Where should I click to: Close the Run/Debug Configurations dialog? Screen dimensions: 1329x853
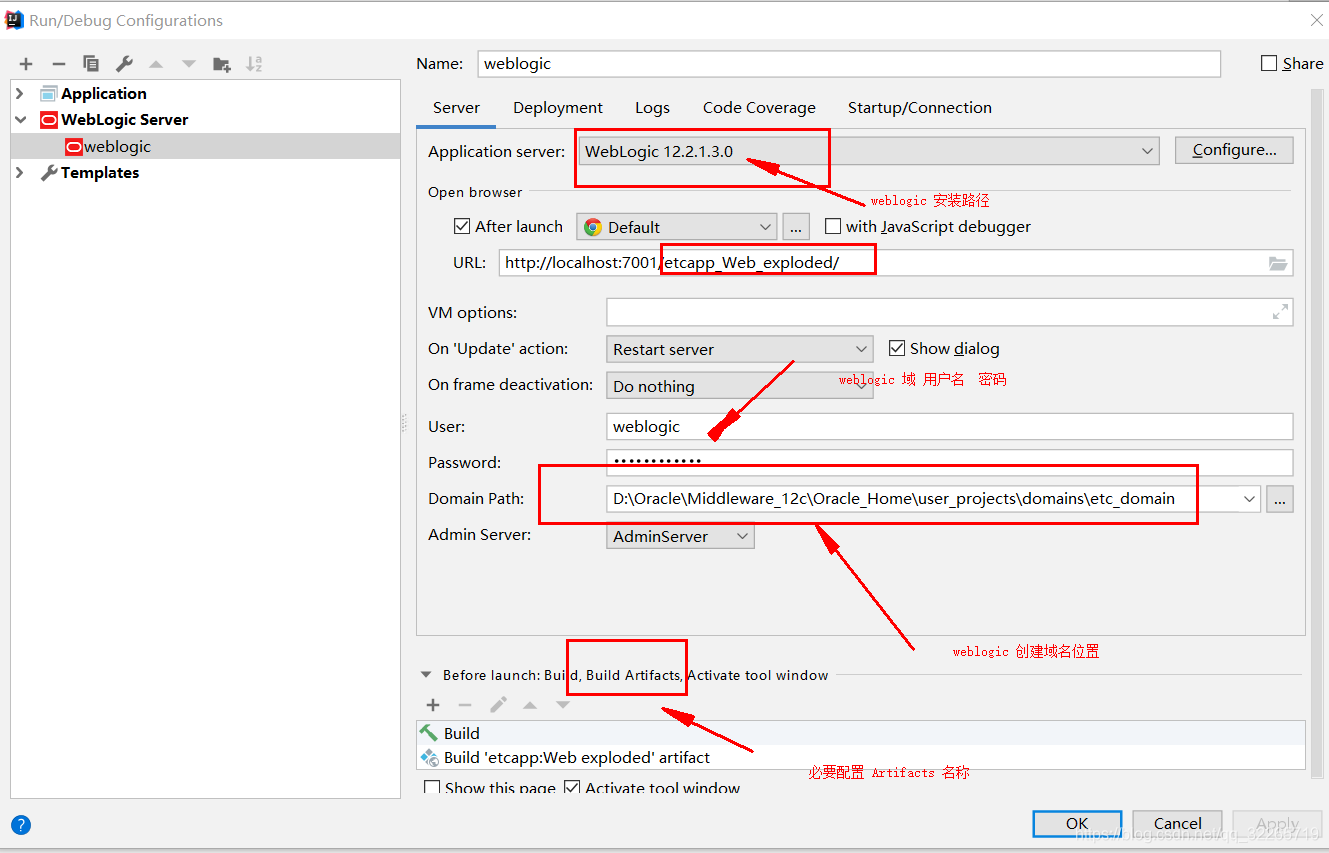tap(1316, 19)
